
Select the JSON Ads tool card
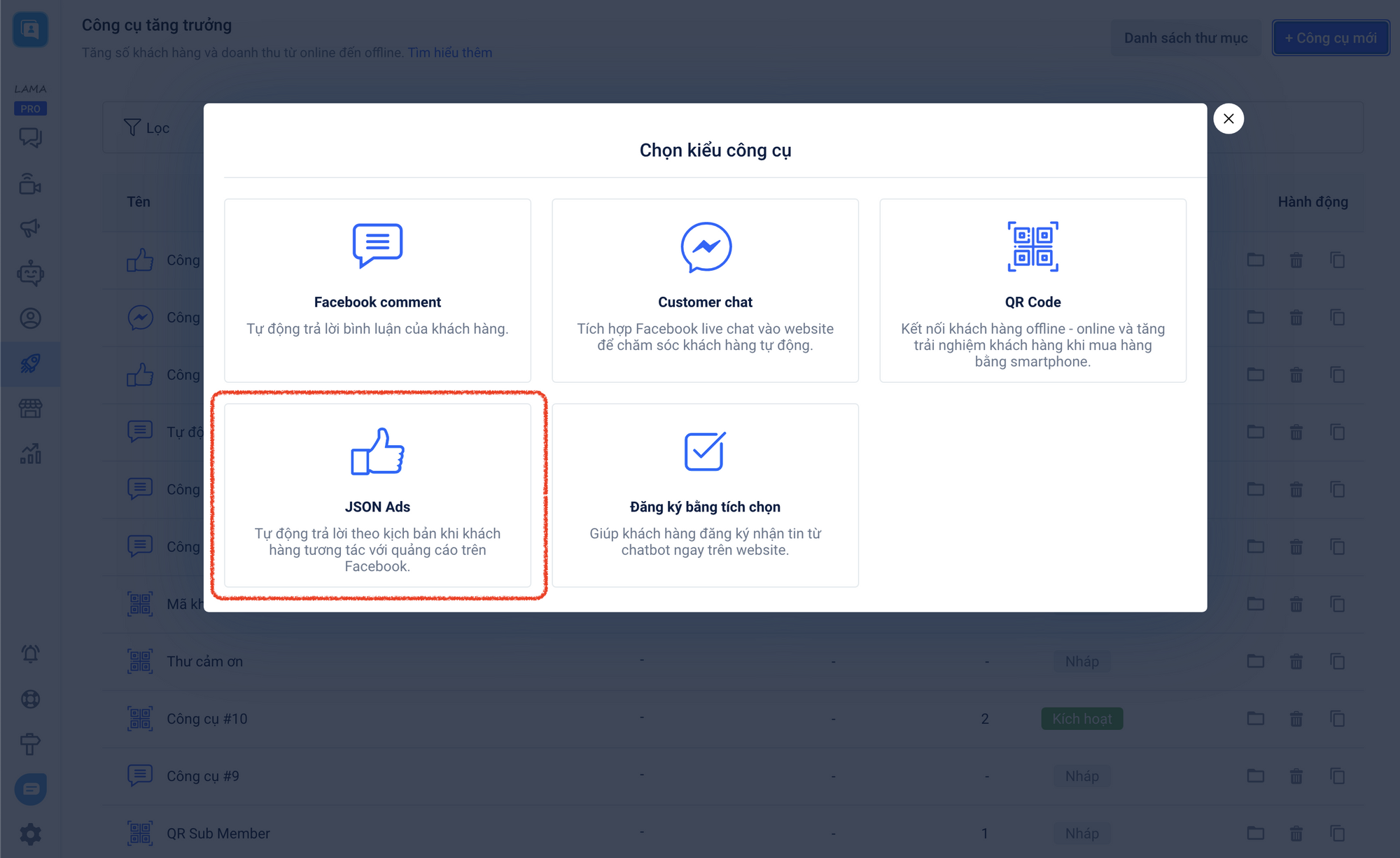tap(377, 495)
